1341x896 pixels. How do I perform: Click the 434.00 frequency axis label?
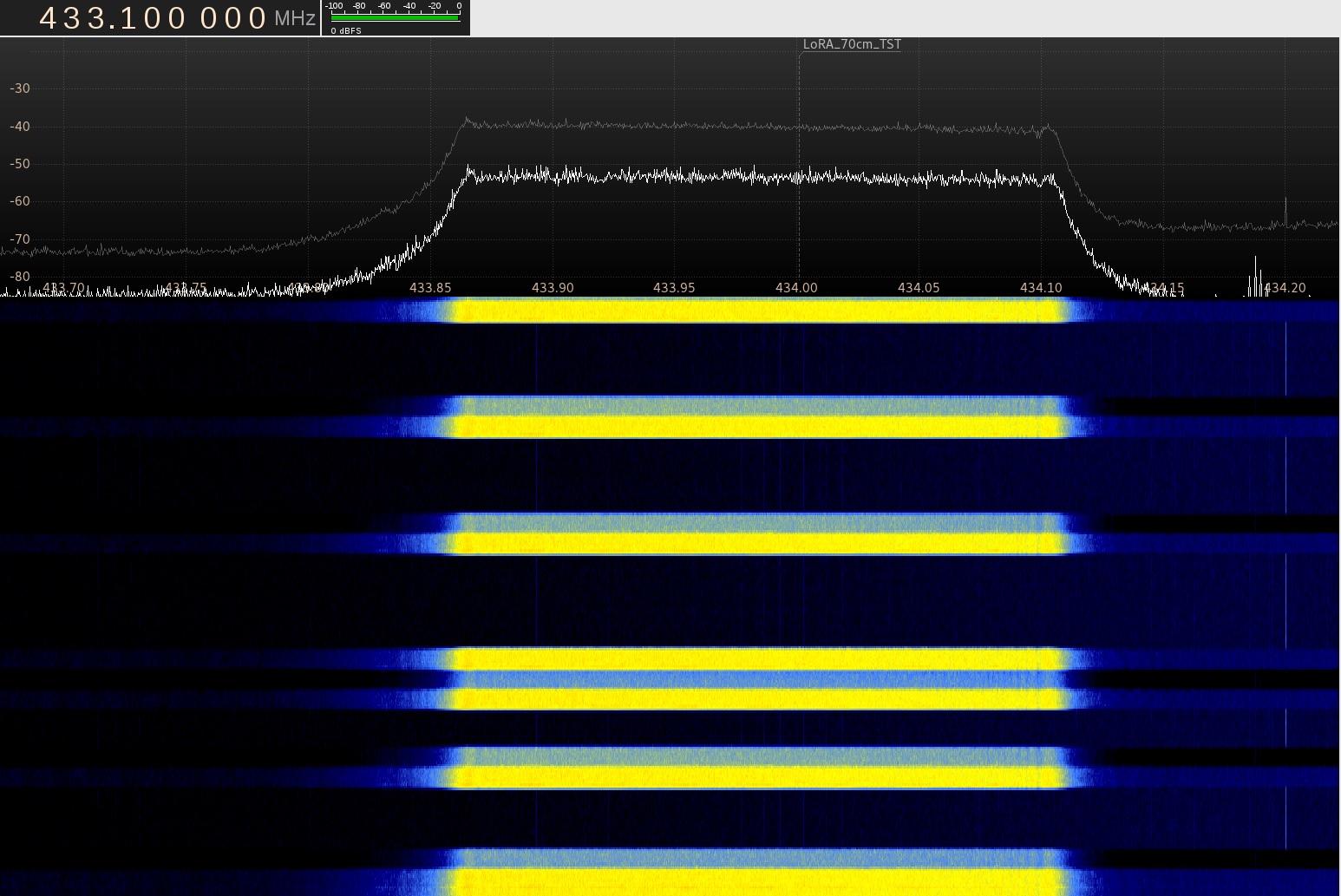click(x=796, y=288)
